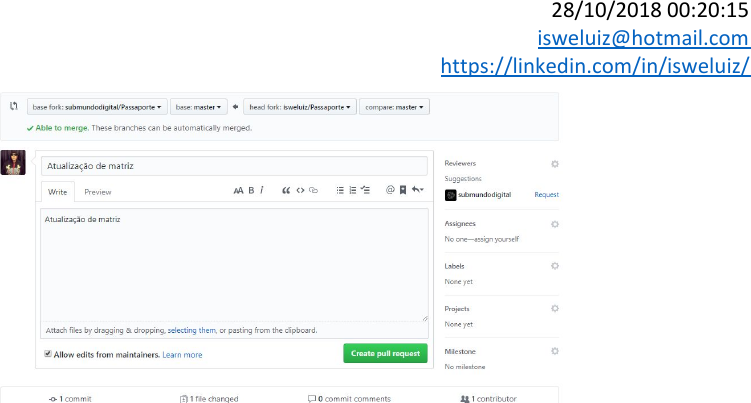Reference an issue with the bookmark icon
Screen dimensions: 751x403
[403, 190]
